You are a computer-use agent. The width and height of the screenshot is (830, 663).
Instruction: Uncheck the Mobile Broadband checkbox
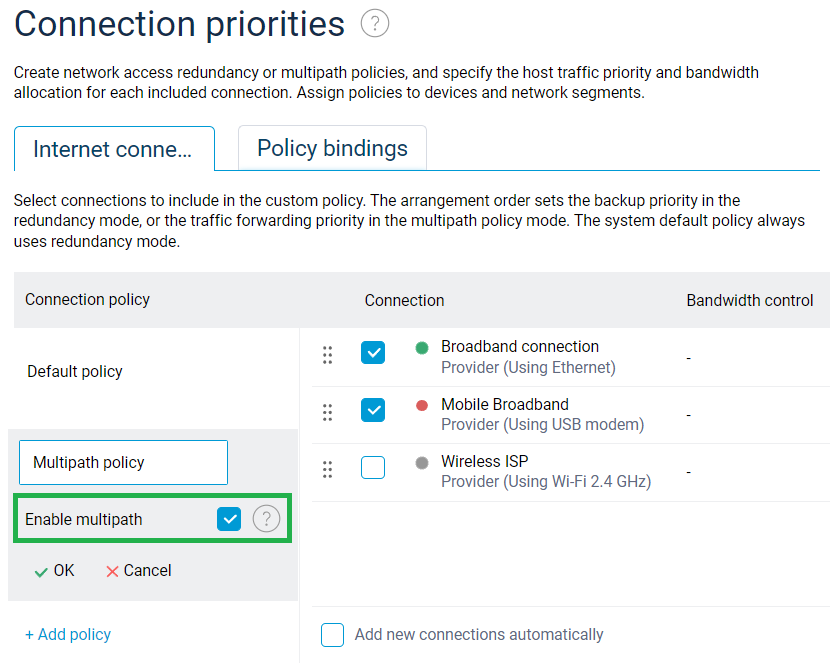[373, 411]
